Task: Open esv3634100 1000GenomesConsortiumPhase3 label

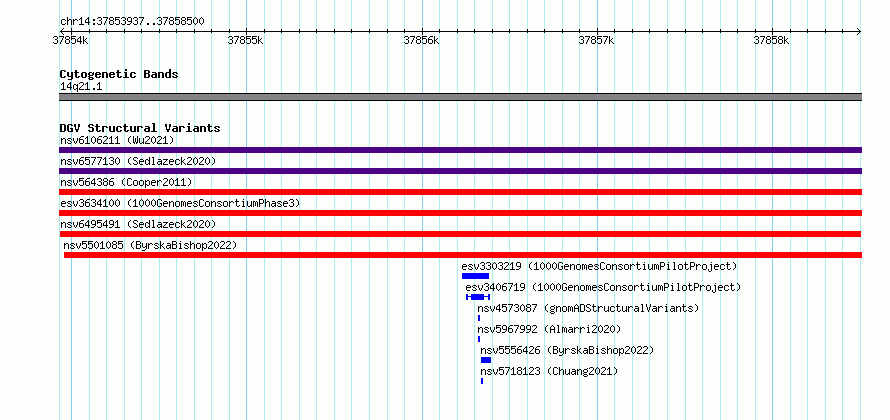Action: 180,203
